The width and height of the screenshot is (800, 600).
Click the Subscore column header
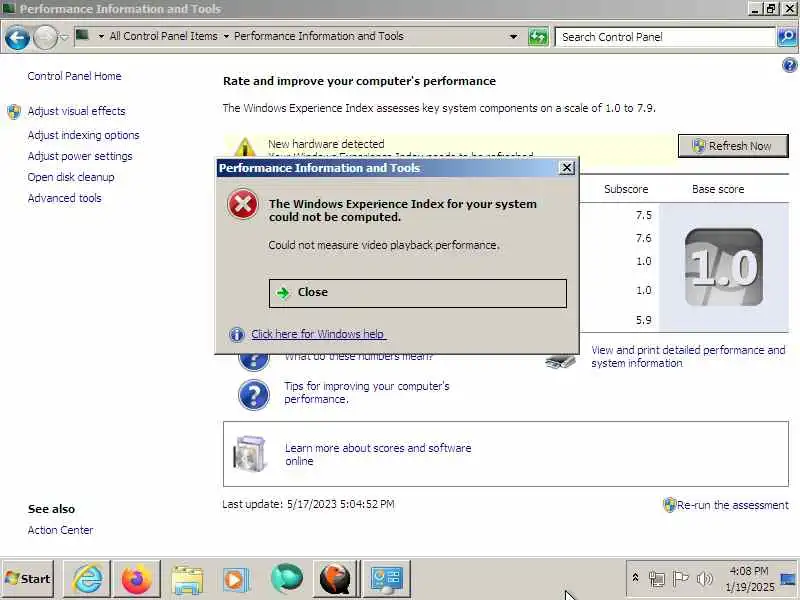pos(626,189)
